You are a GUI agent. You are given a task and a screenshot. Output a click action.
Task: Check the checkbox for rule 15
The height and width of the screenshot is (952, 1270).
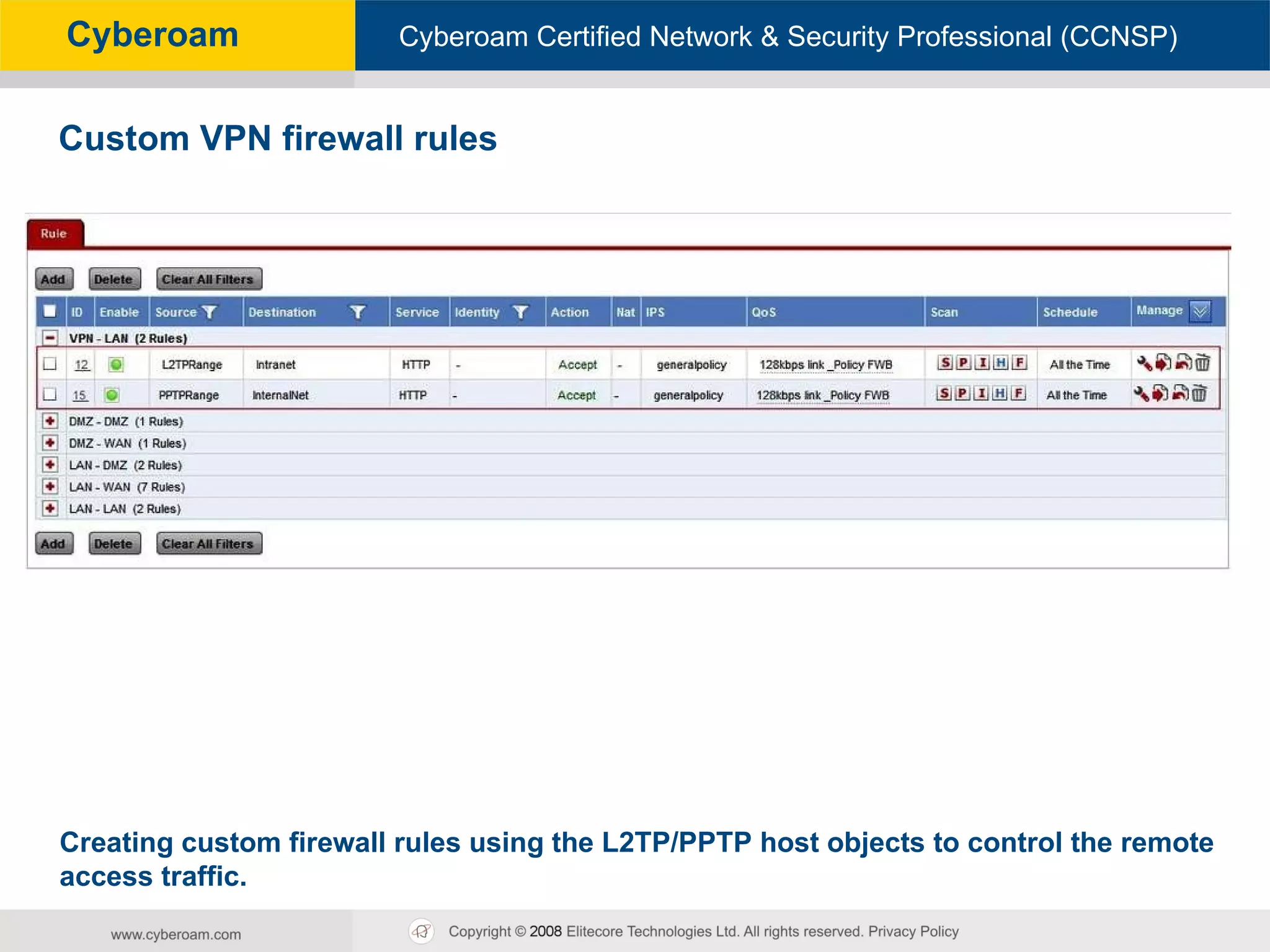50,394
